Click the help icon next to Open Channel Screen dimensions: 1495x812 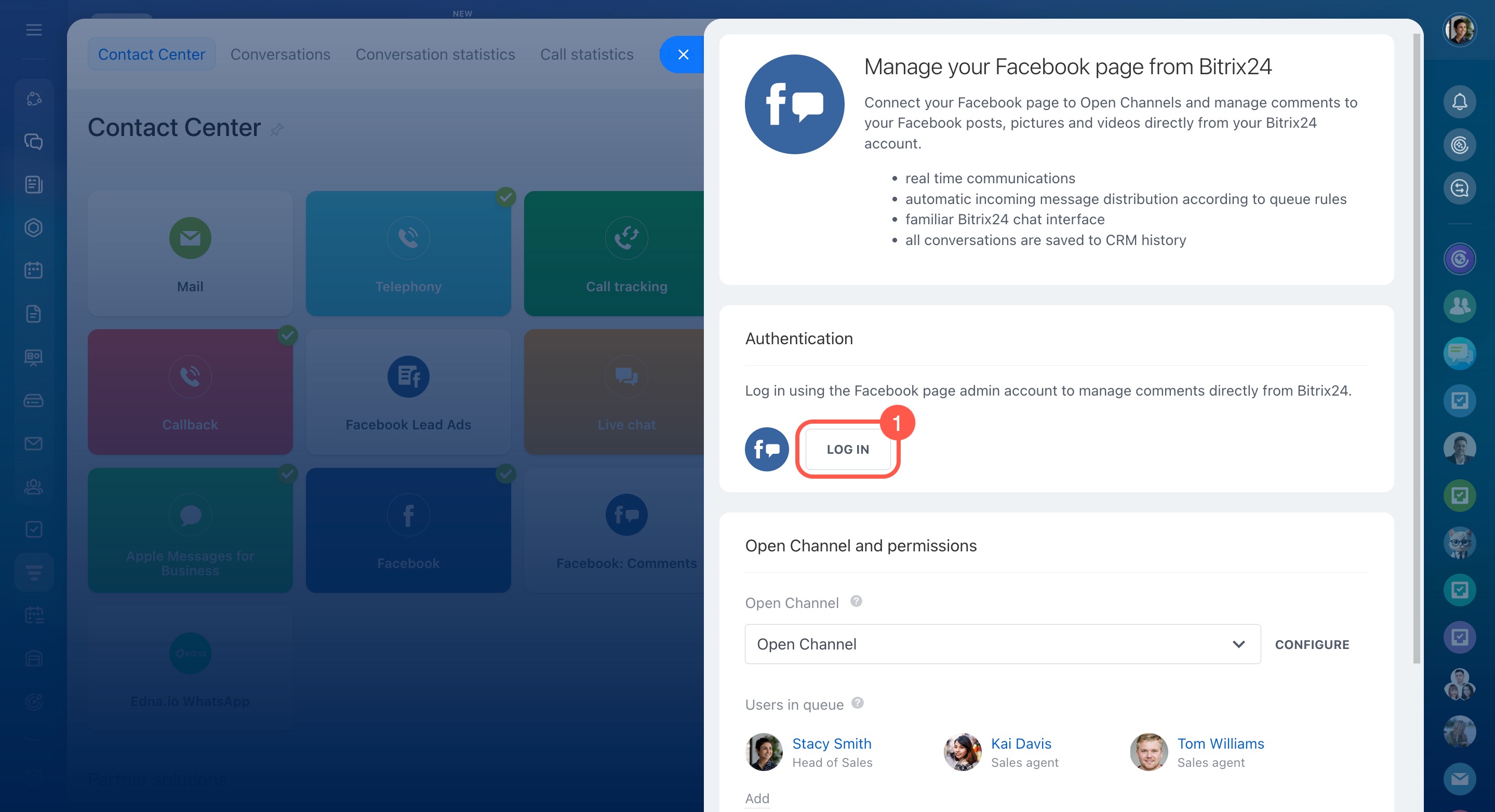coord(856,601)
